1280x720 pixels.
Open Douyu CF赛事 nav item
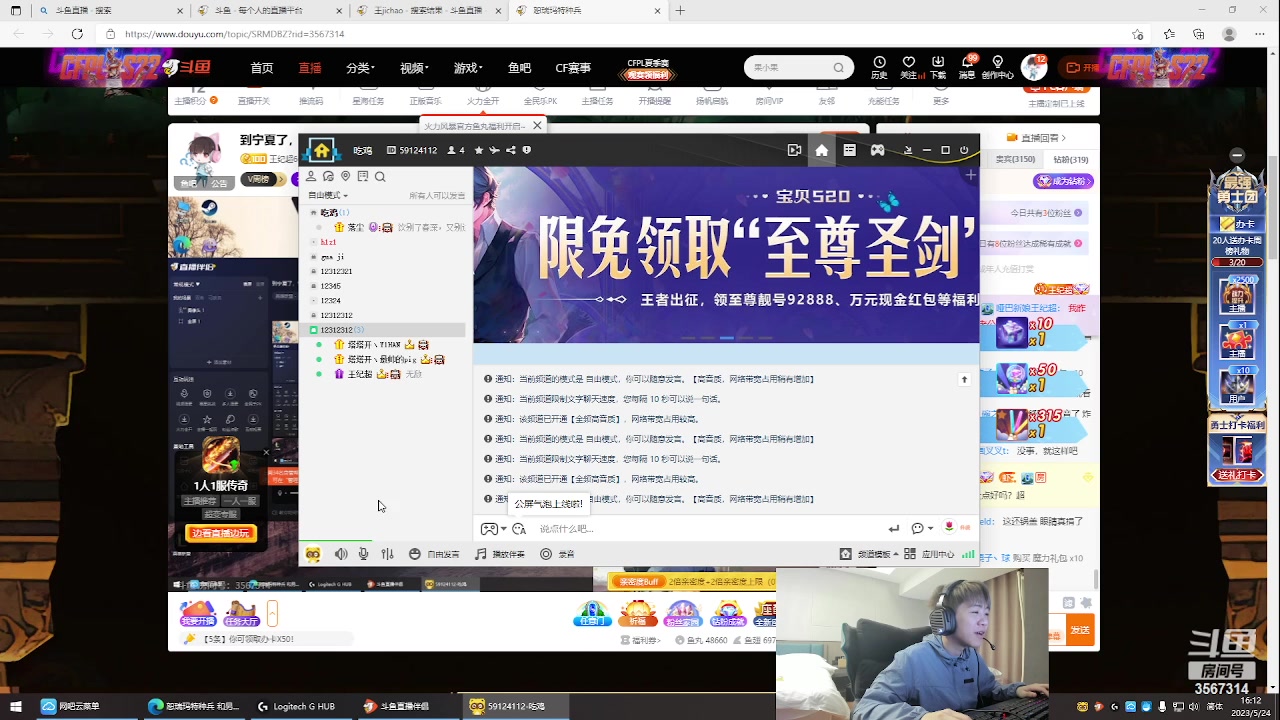point(573,68)
